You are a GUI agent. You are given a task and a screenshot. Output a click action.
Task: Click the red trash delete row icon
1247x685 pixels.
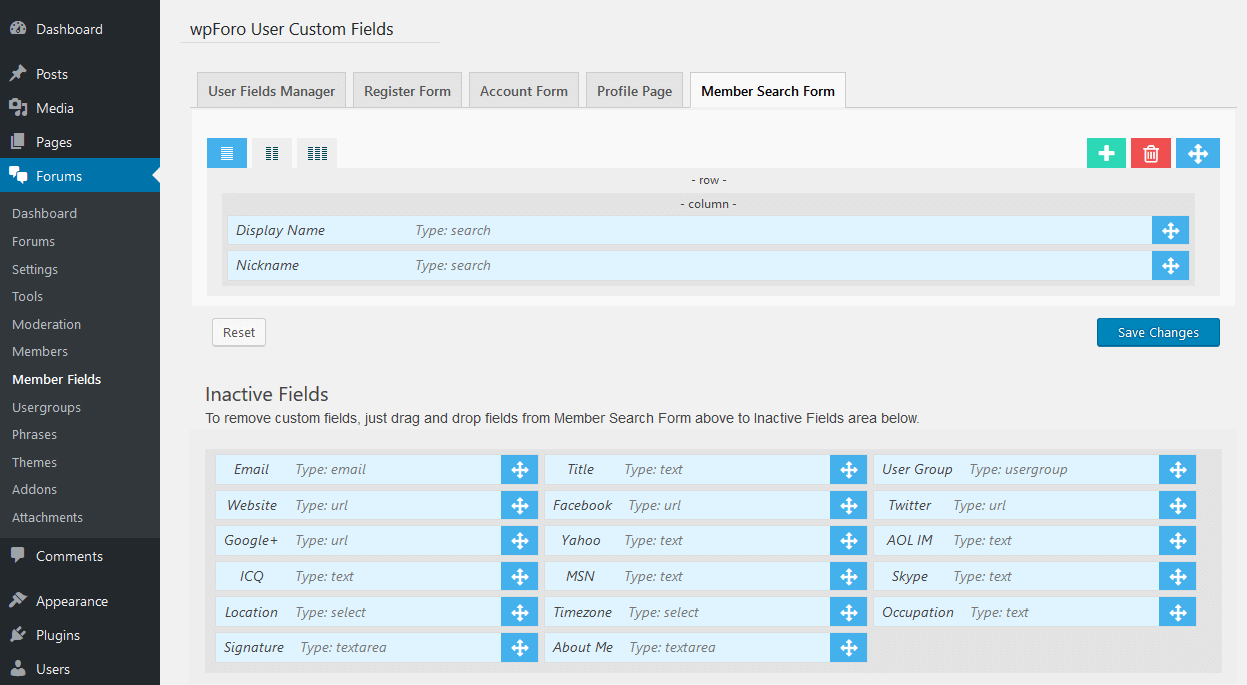1151,153
